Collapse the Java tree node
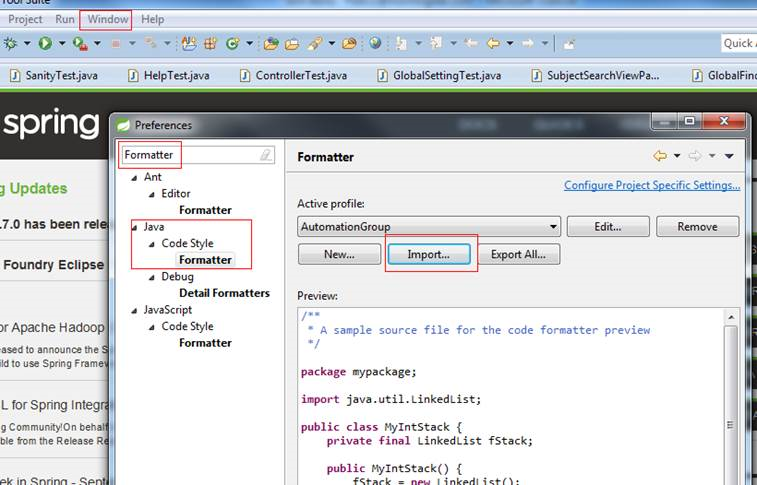 tap(134, 227)
